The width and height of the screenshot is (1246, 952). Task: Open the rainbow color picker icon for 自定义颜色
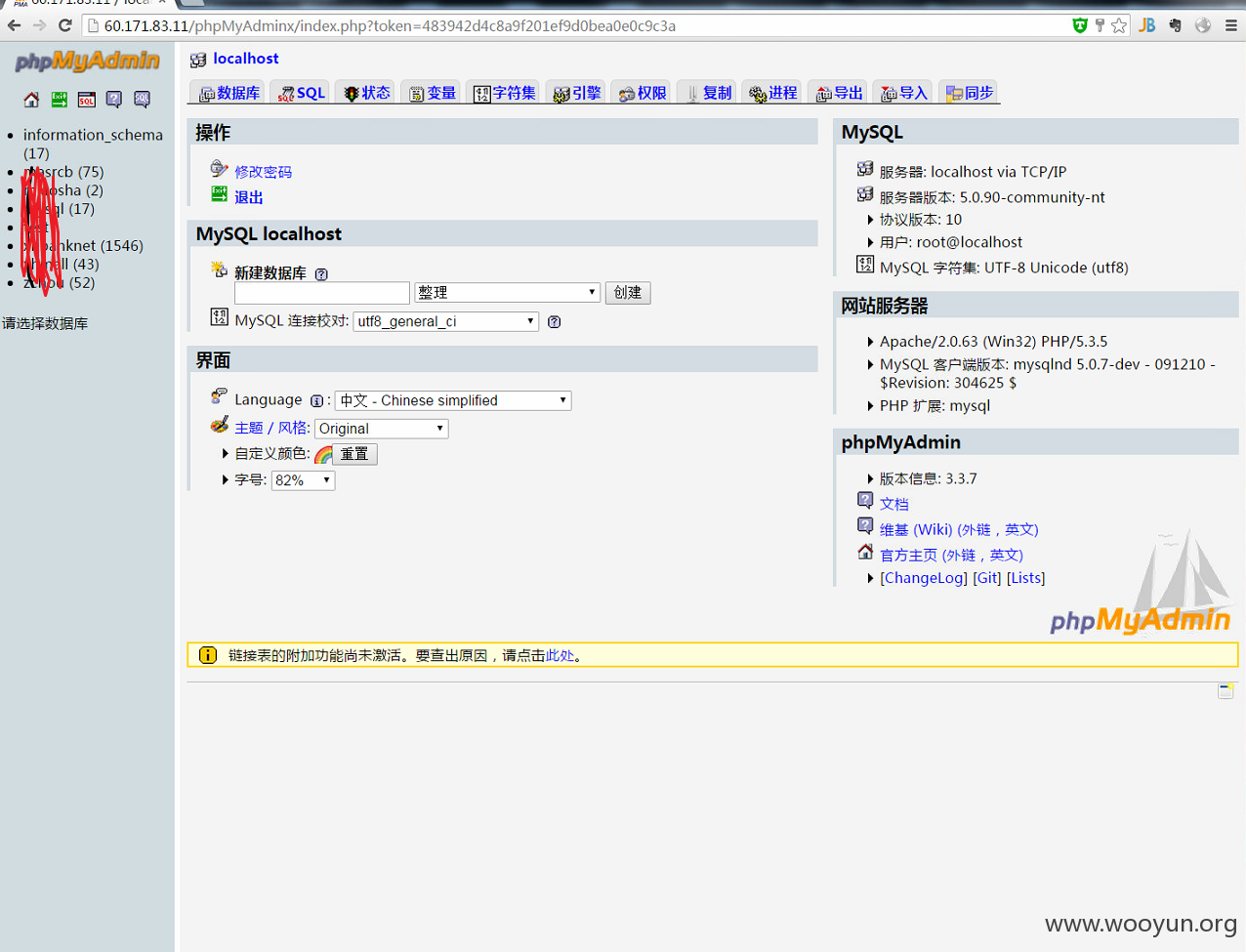[x=323, y=454]
